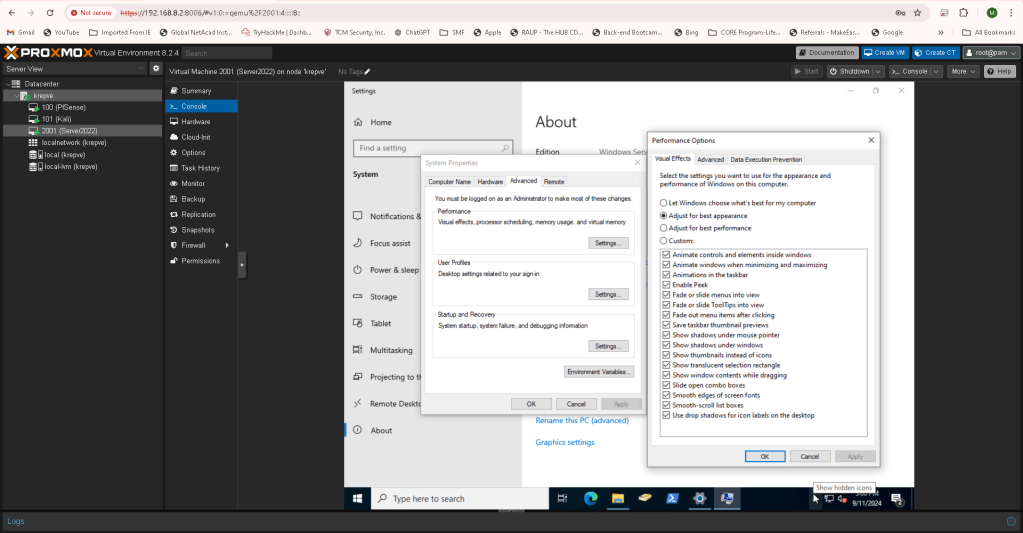The height and width of the screenshot is (533, 1023).
Task: Open the Graphics settings link
Action: point(564,442)
